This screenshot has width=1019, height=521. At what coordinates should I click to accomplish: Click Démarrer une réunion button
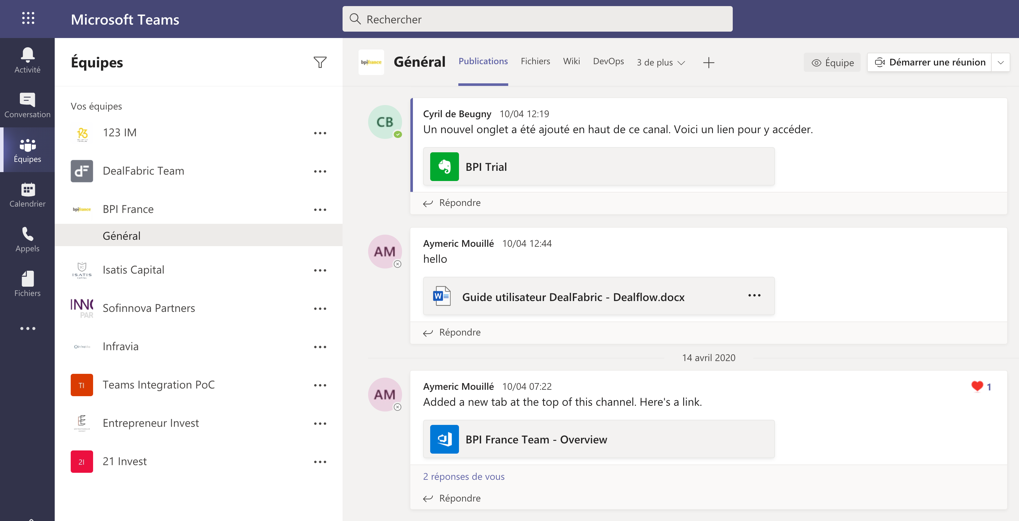point(930,62)
